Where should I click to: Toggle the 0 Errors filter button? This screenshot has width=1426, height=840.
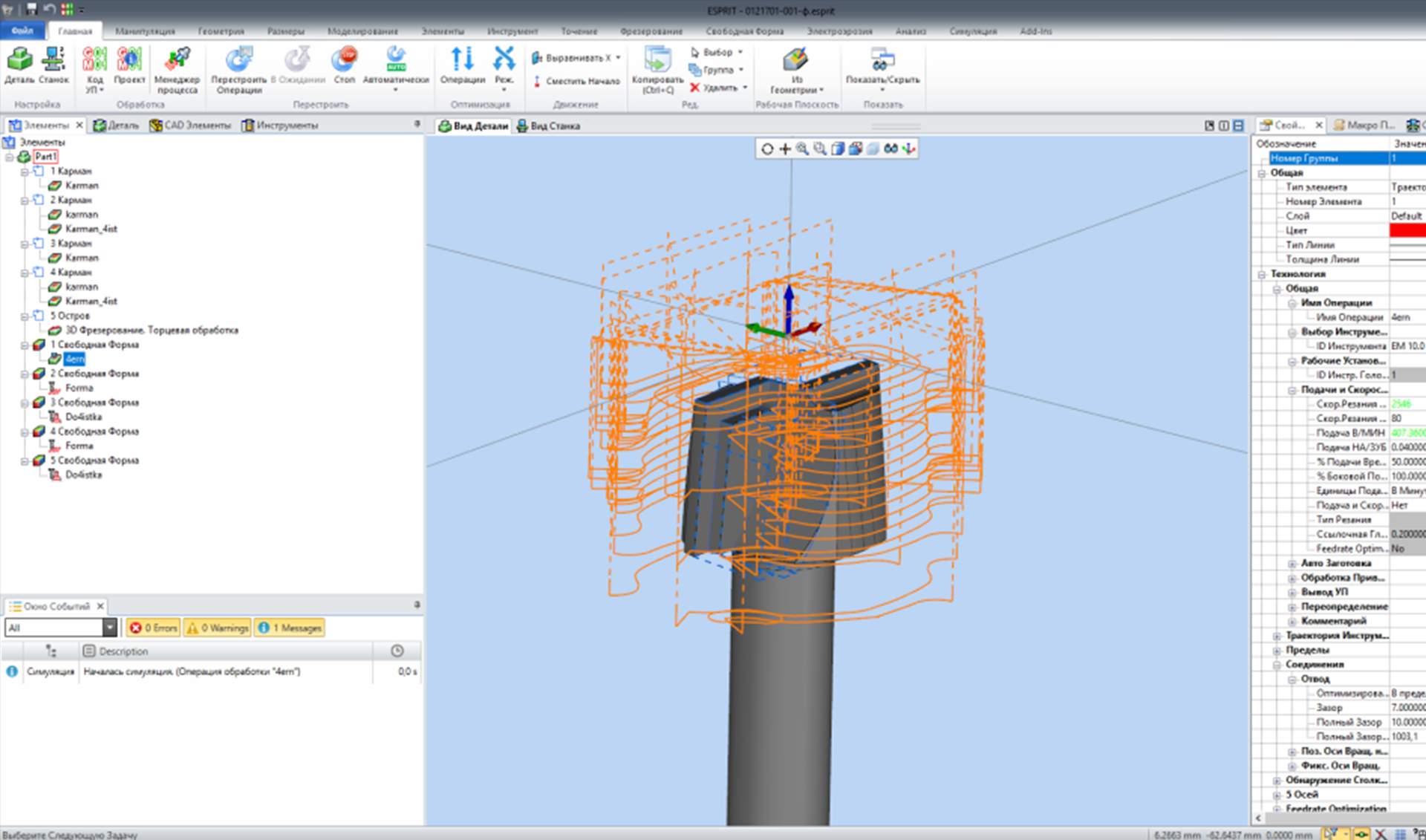(x=154, y=628)
